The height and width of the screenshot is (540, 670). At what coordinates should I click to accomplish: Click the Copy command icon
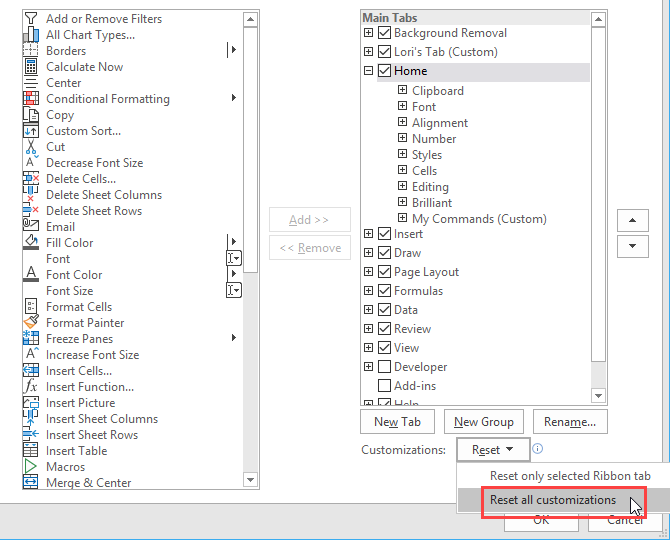[x=31, y=114]
